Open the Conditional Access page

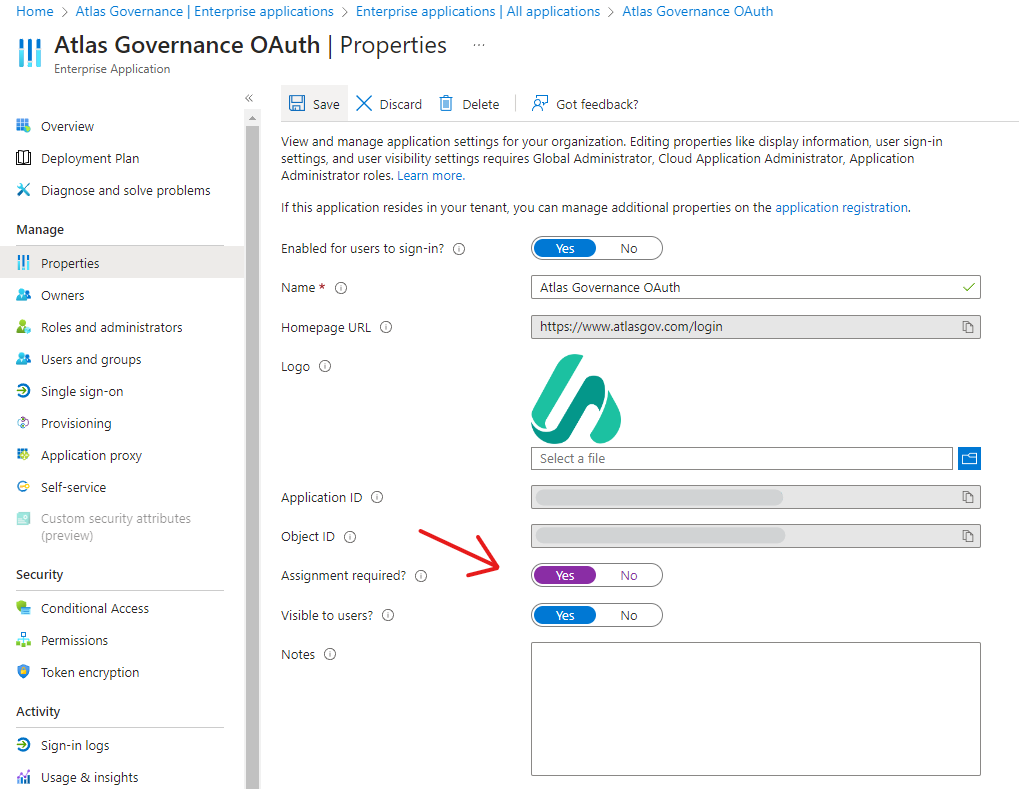click(x=95, y=608)
